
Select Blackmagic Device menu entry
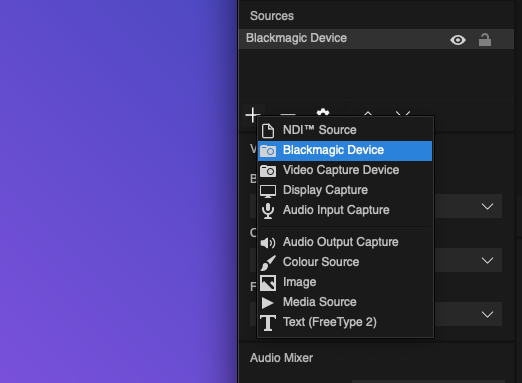345,150
